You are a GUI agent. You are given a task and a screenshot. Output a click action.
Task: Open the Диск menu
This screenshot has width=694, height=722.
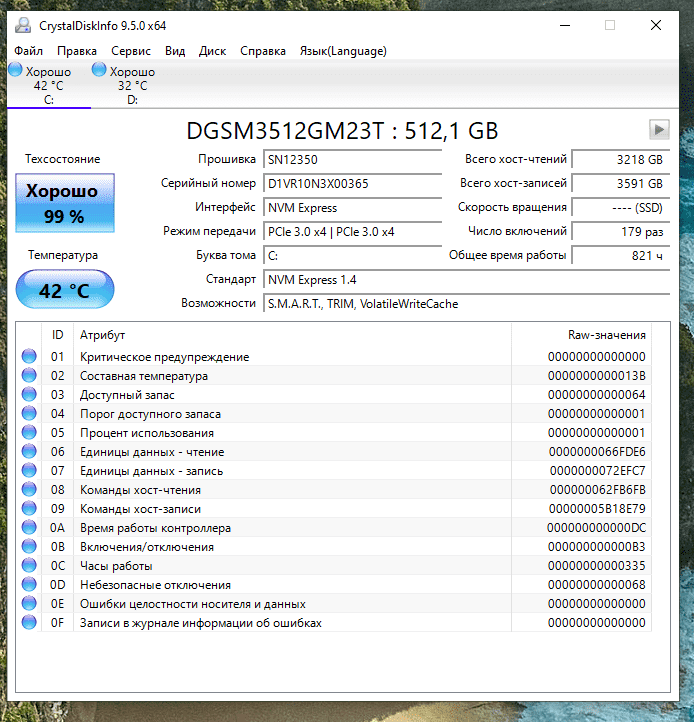point(212,51)
